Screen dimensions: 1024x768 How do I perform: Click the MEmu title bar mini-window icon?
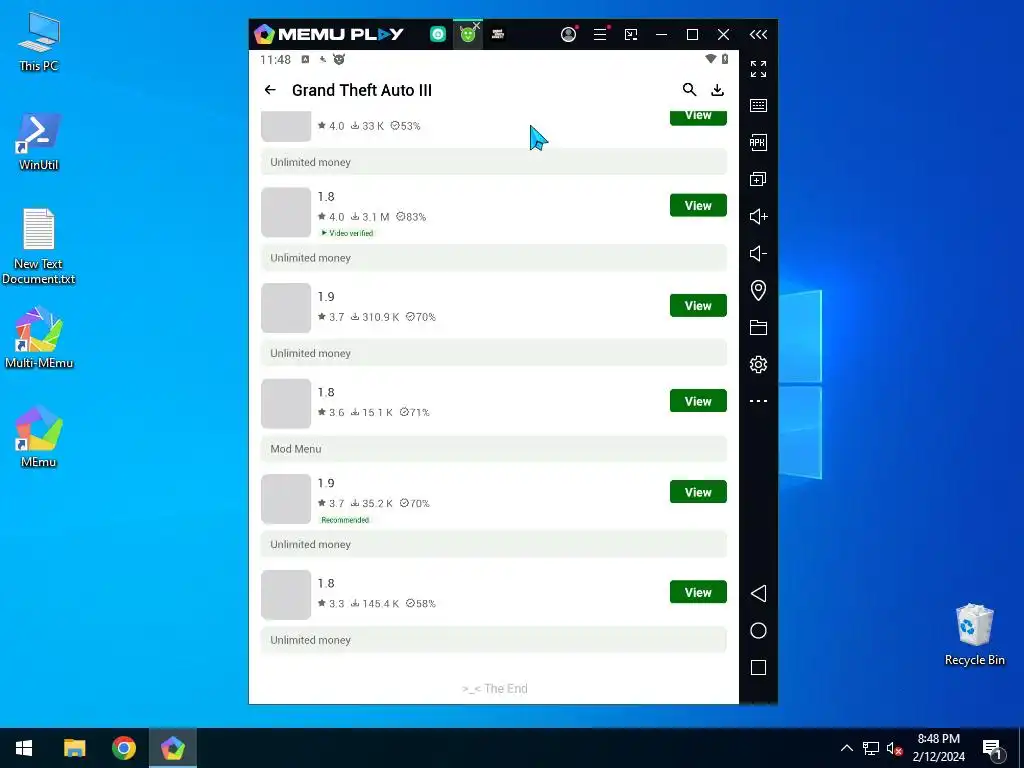pos(631,35)
